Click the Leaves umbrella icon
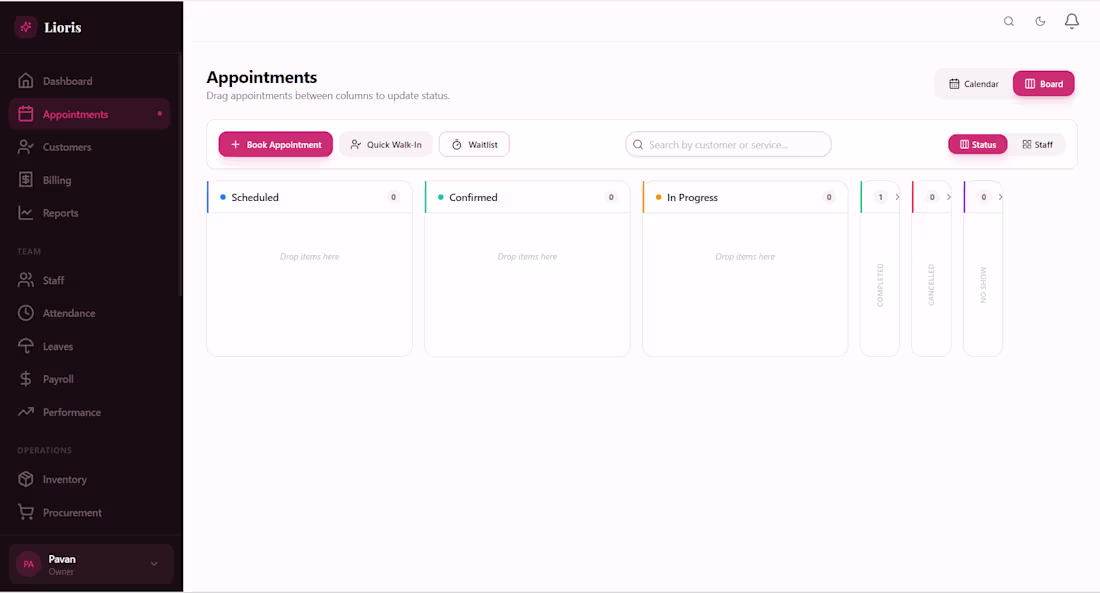 (x=26, y=346)
